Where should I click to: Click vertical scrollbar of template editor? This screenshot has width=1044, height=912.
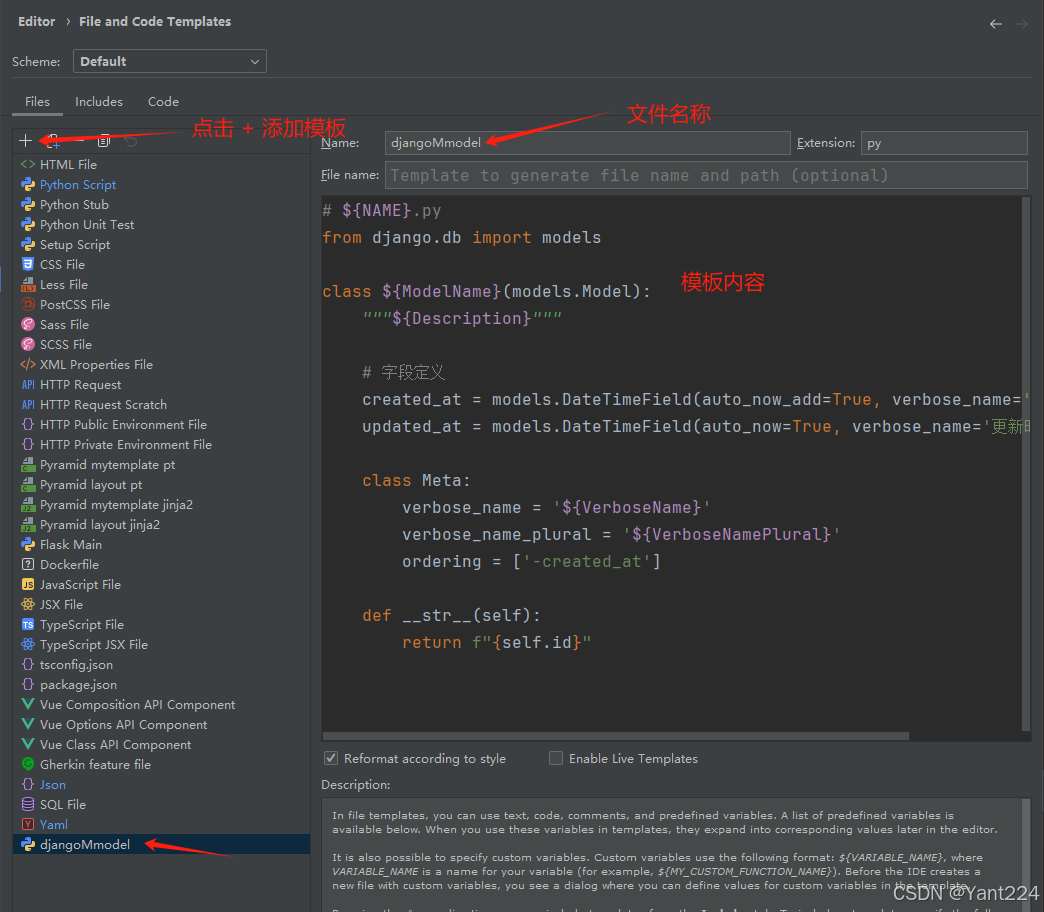[1026, 463]
